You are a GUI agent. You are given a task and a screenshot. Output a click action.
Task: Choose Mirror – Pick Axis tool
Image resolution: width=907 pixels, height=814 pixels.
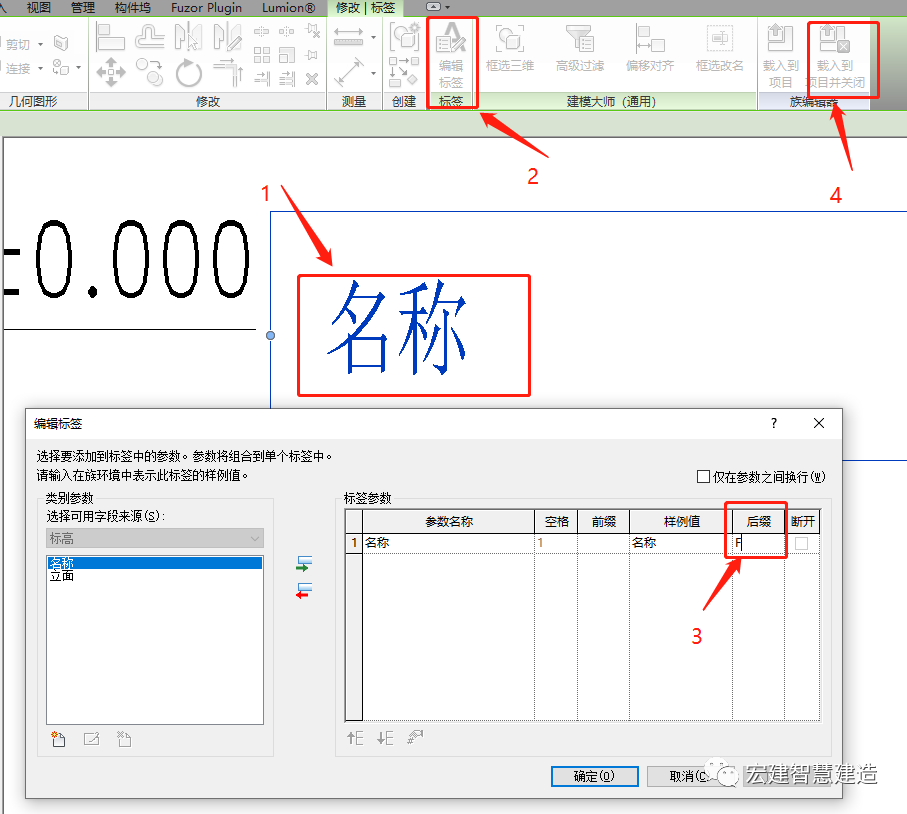(x=189, y=37)
